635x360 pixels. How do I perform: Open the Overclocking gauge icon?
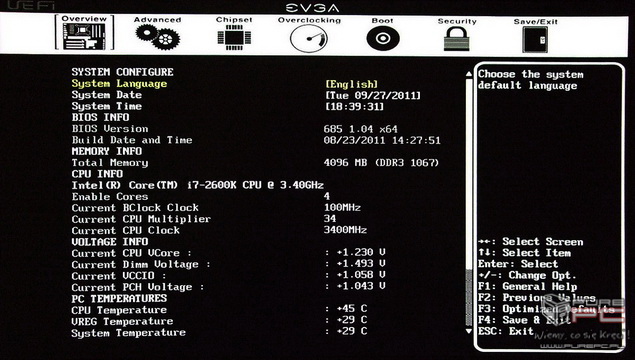309,38
